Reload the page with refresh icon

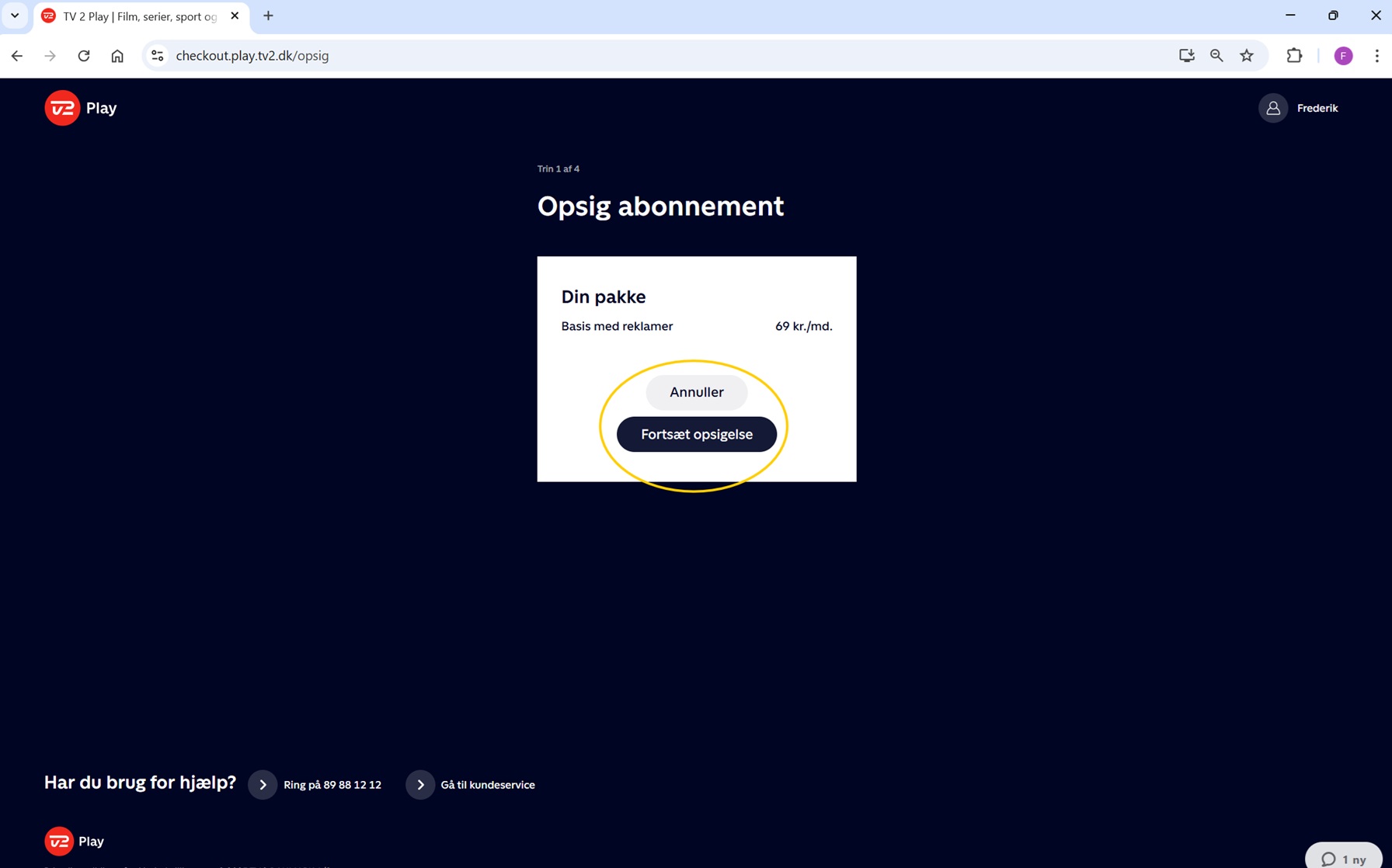point(84,56)
